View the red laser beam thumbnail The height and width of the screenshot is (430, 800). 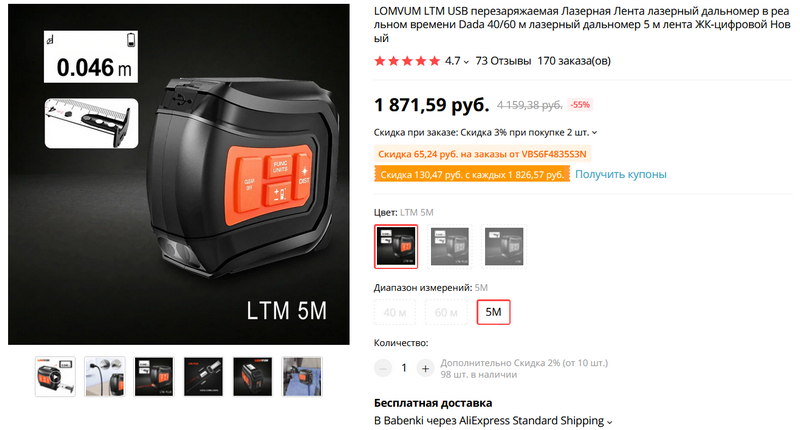tap(203, 377)
